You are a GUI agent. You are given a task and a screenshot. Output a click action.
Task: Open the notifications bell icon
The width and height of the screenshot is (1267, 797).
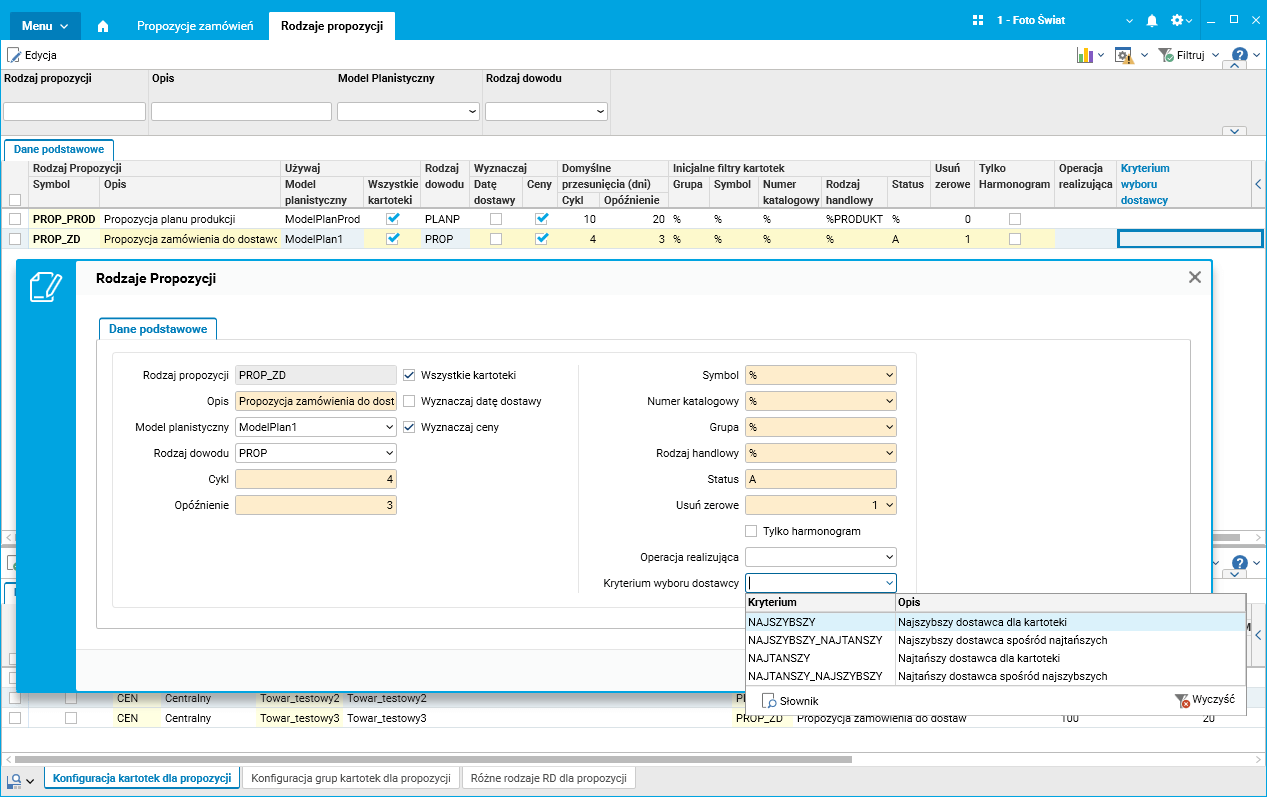tap(1151, 21)
